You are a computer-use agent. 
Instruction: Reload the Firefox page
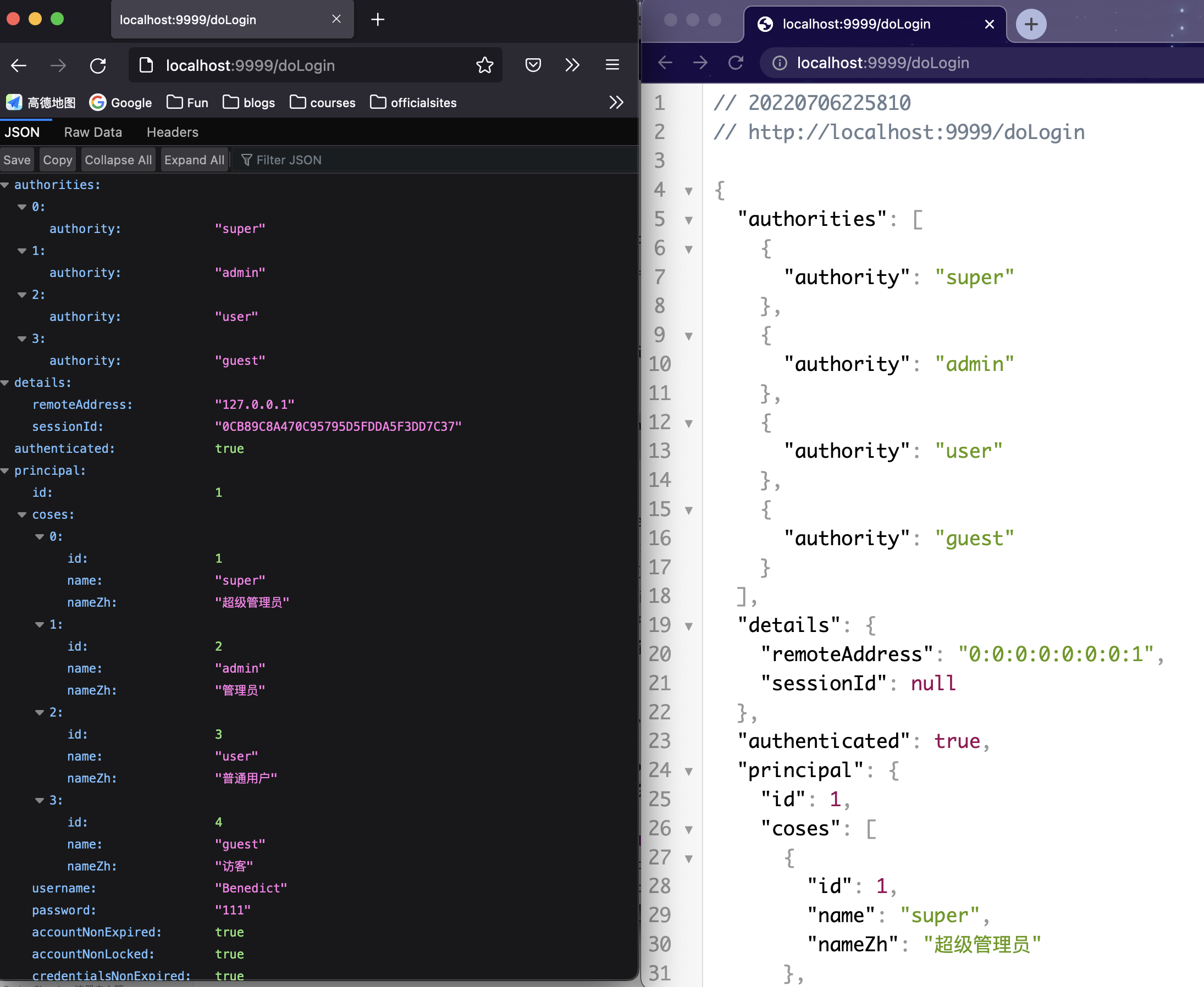click(x=98, y=65)
